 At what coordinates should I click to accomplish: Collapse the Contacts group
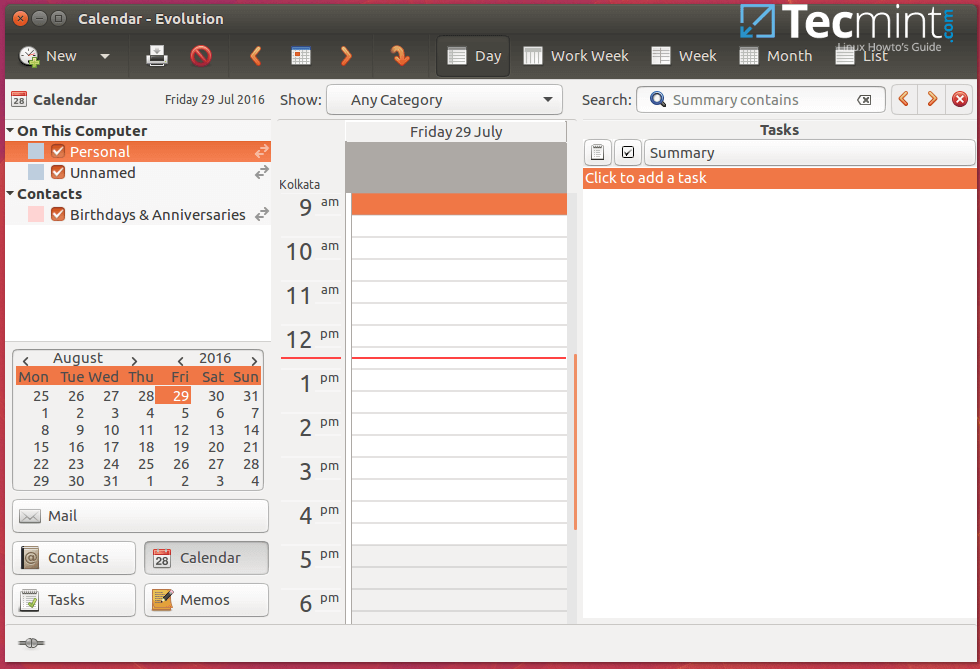11,193
